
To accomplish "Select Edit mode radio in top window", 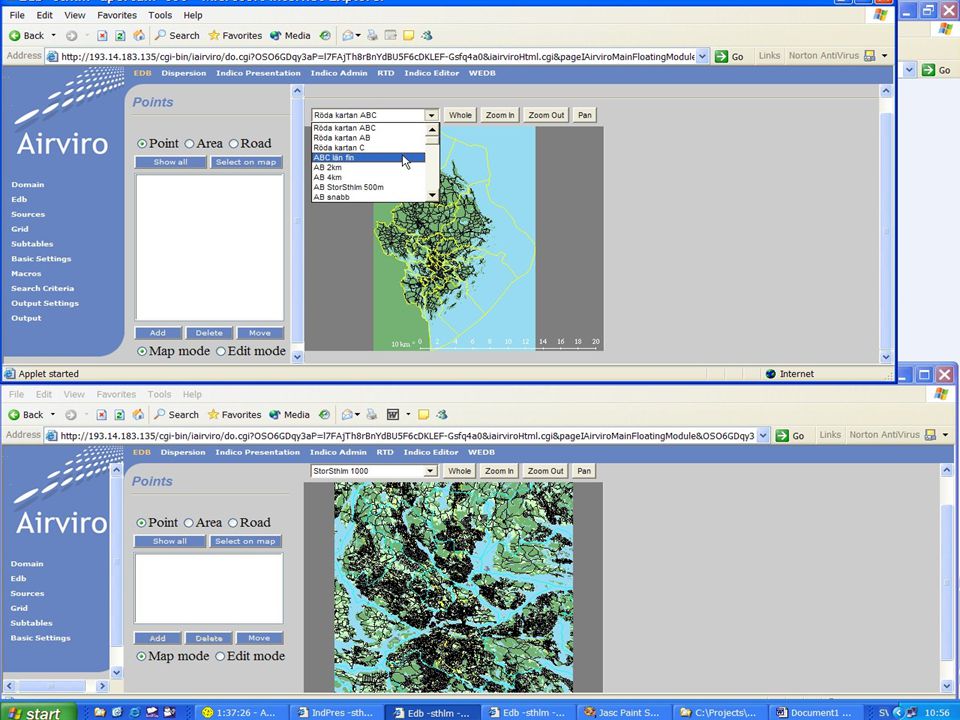I will pyautogui.click(x=221, y=351).
